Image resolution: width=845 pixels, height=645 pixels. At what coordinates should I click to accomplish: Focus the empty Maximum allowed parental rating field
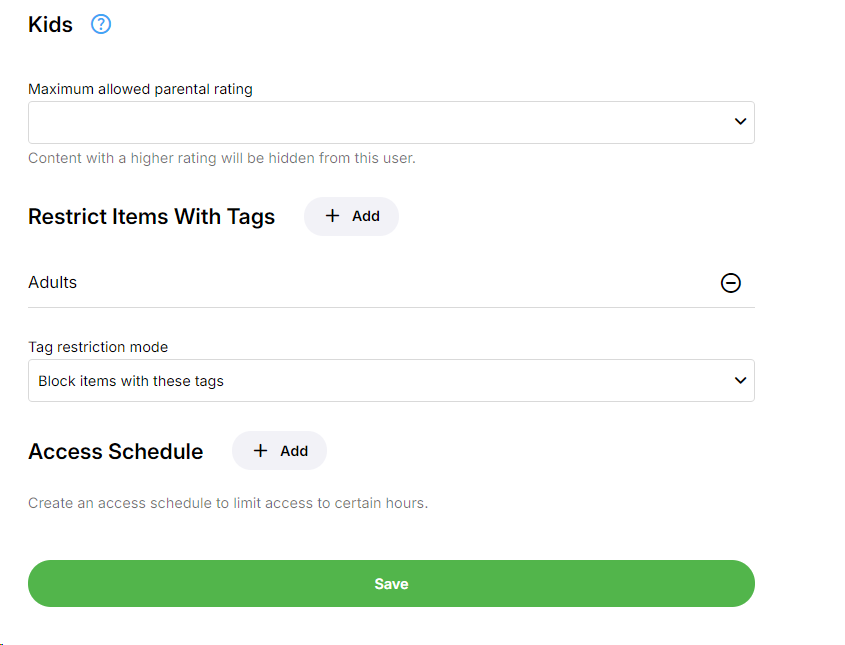pos(370,122)
